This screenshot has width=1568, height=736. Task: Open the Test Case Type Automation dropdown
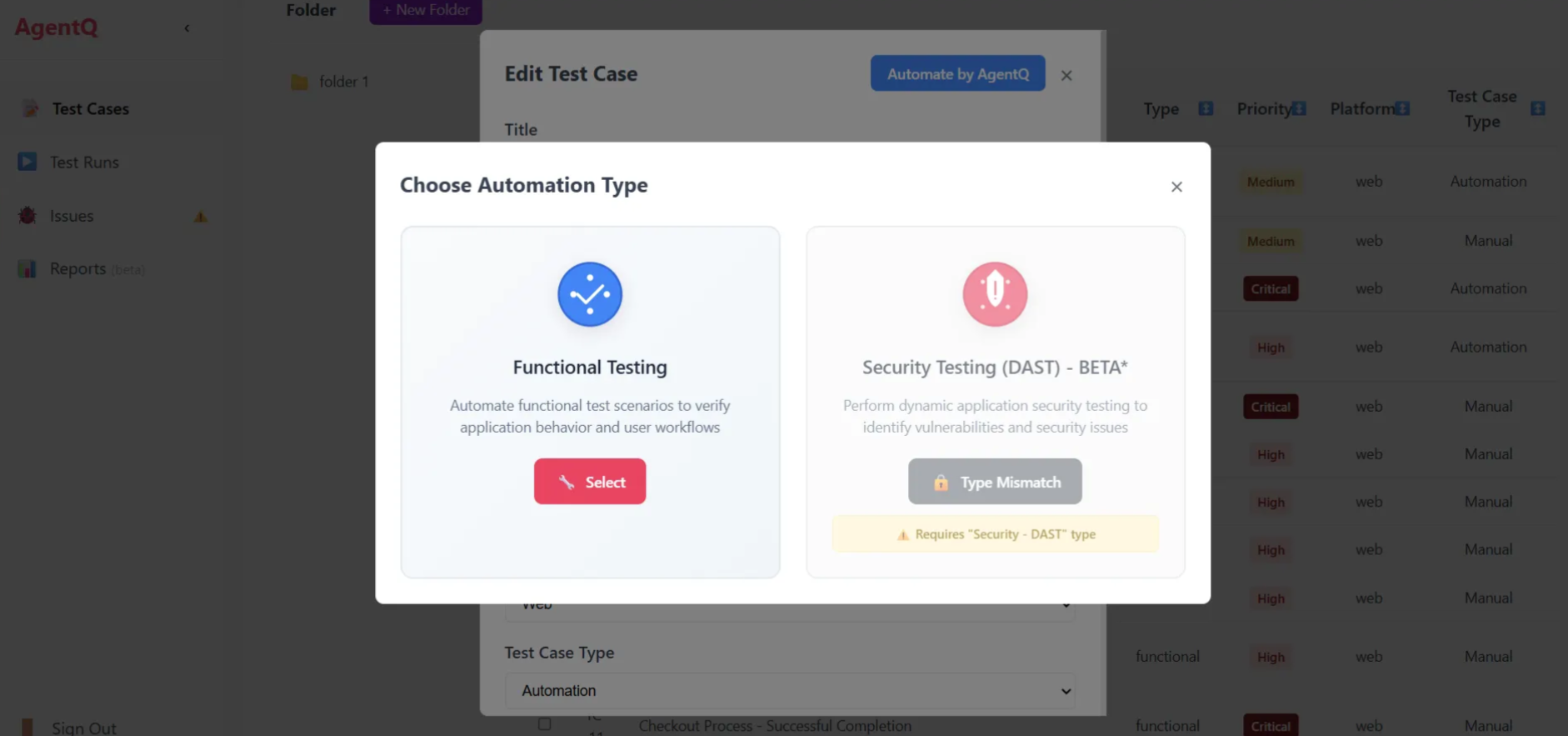pos(790,691)
